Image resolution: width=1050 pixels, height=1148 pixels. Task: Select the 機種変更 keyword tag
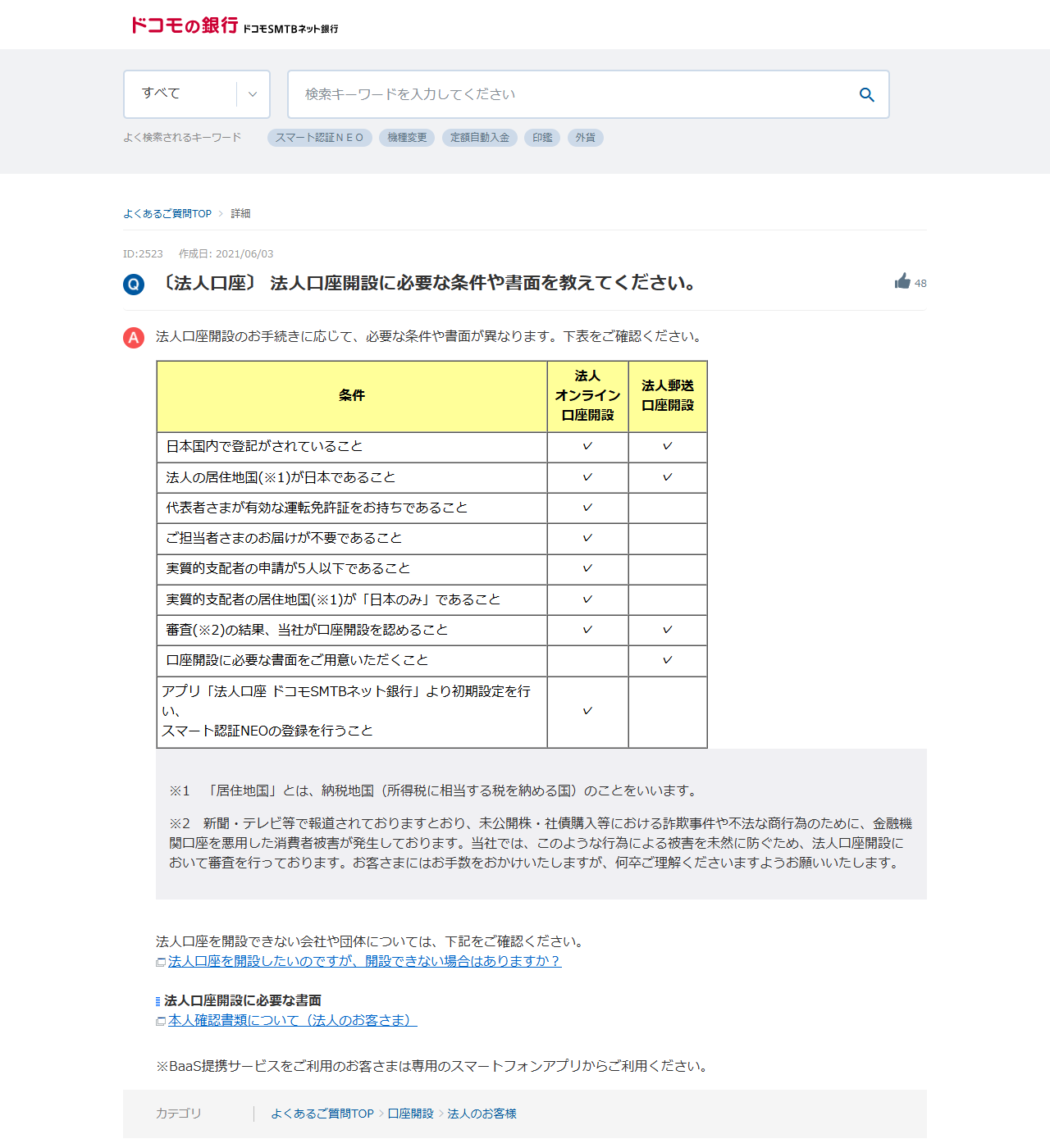coord(407,138)
